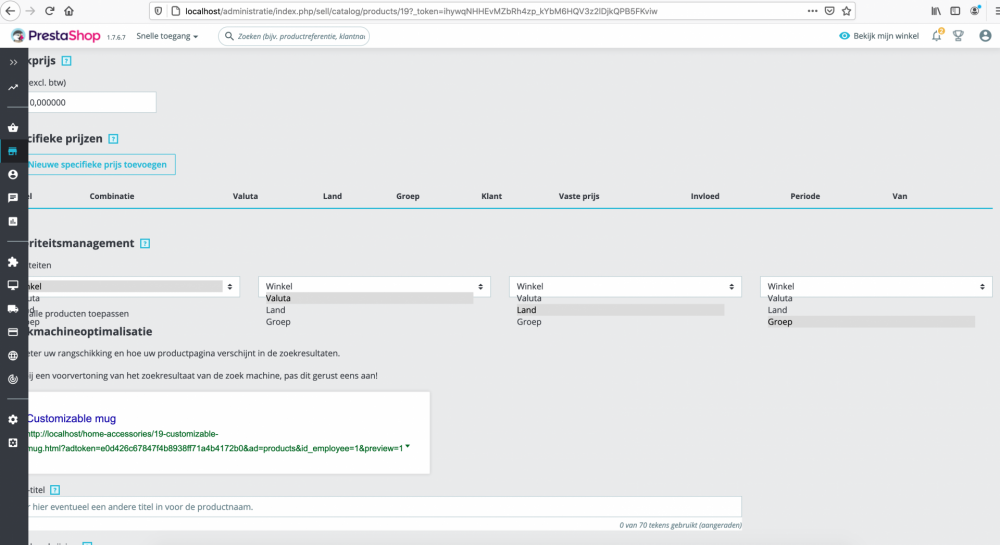The image size is (1000, 545).
Task: Click Nieuwe specifieke prijs toevoegen button
Action: coord(101,164)
